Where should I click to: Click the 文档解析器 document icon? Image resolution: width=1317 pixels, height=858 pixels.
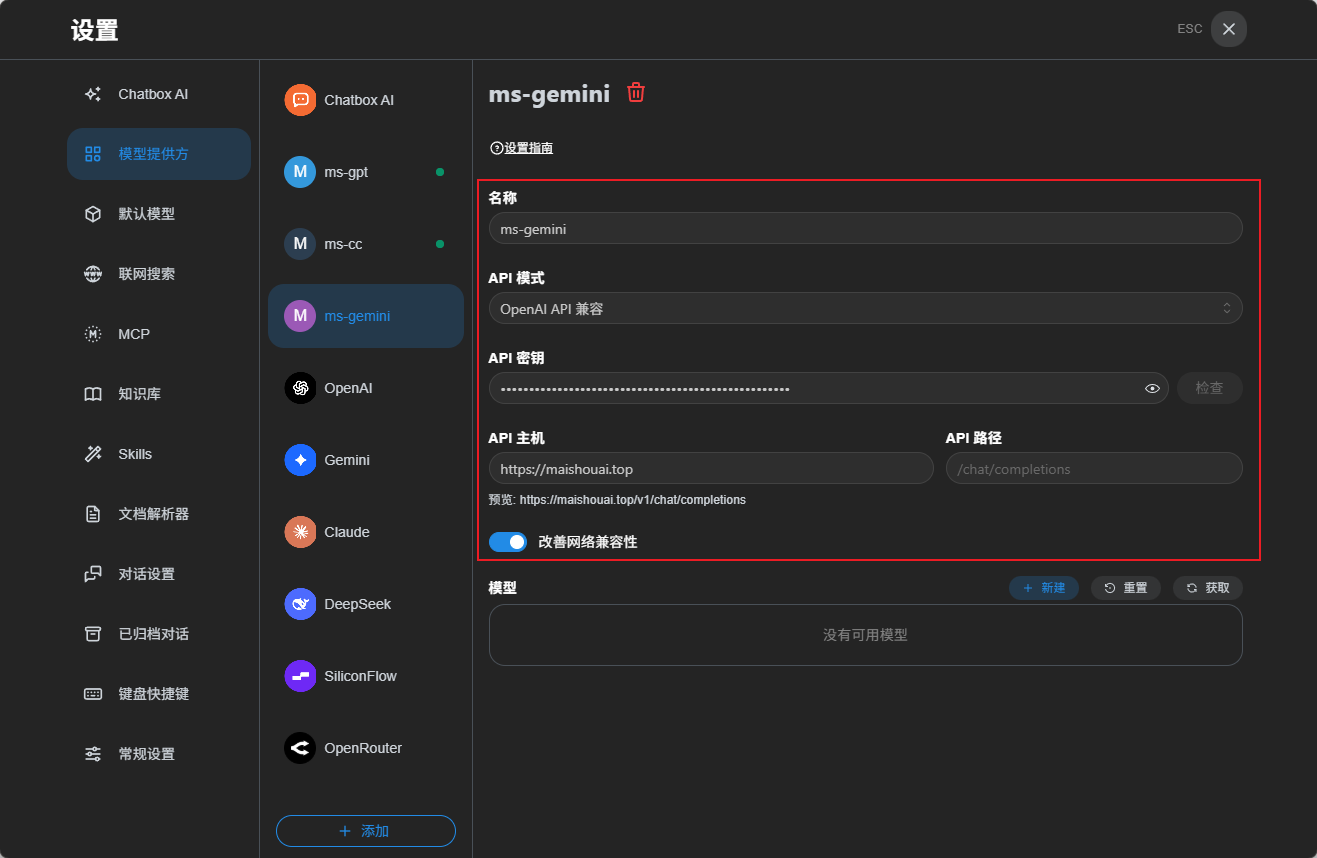tap(93, 514)
